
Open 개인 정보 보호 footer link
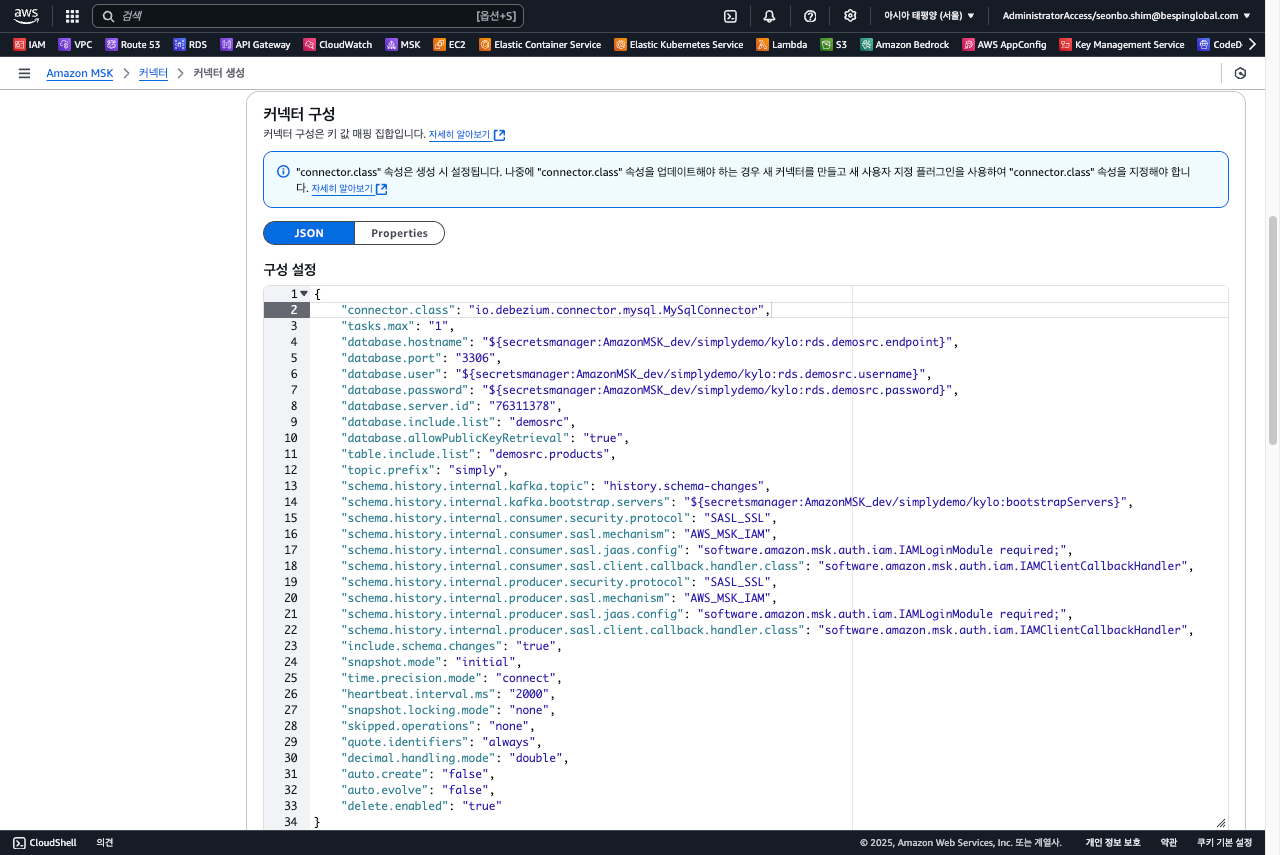click(x=1113, y=843)
